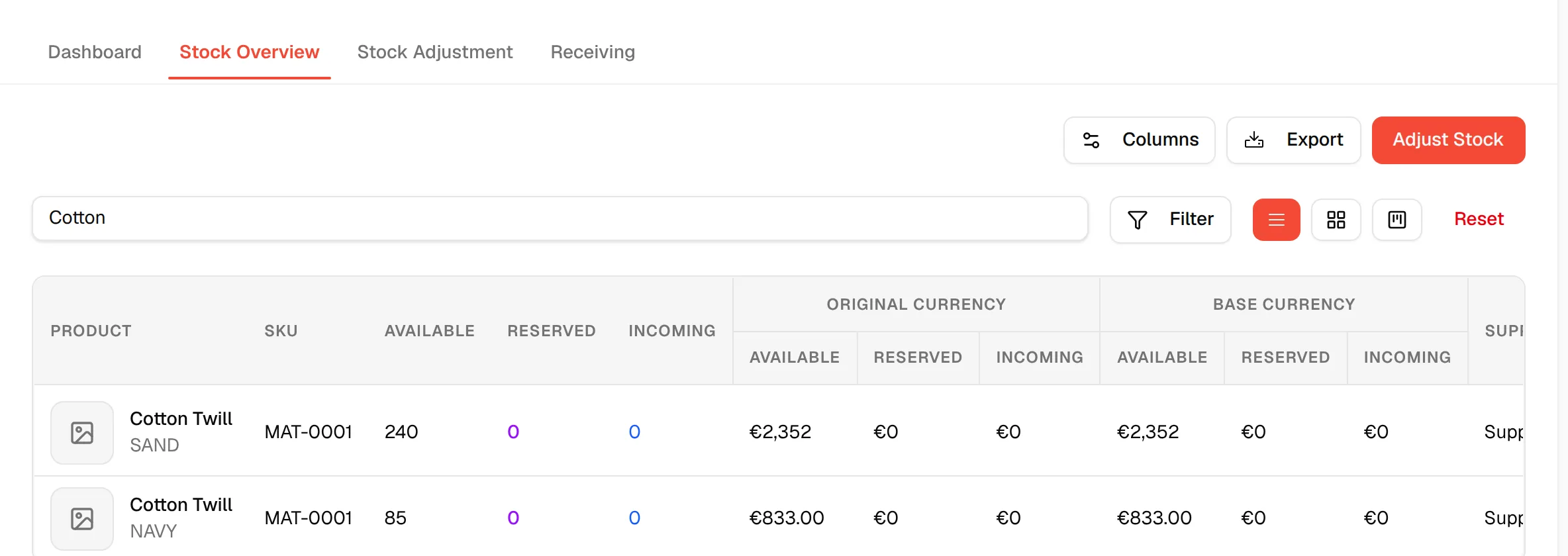Click the available quantity 240

point(401,432)
